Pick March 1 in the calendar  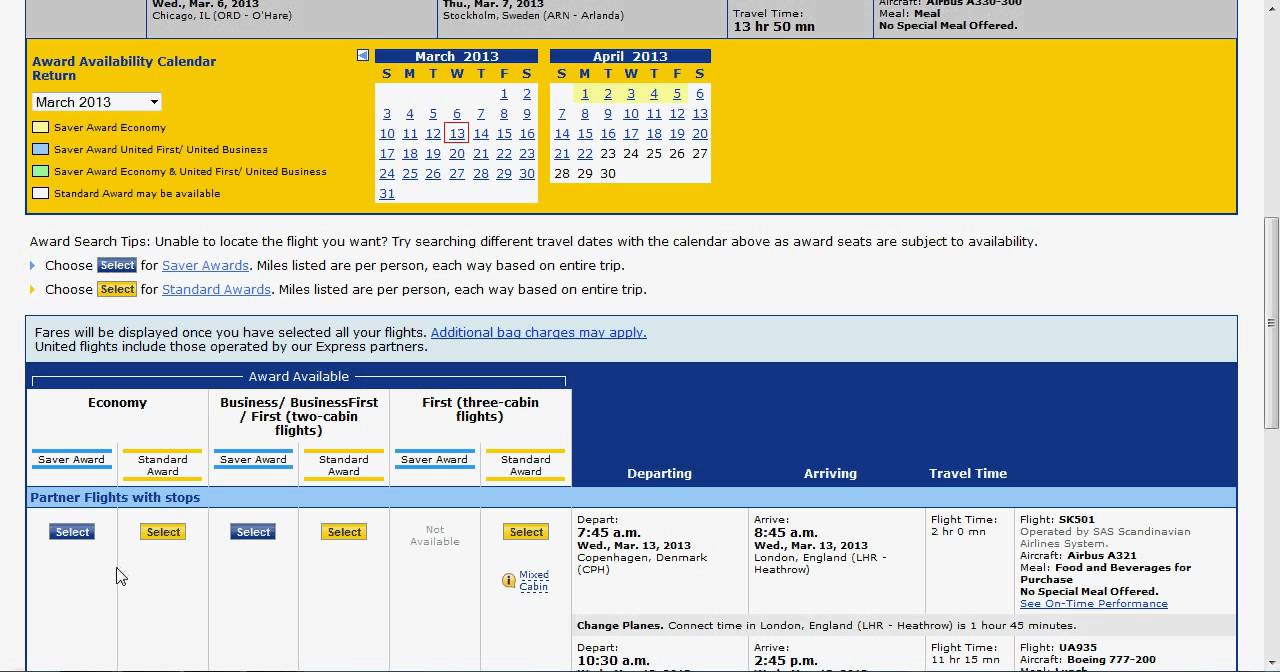point(504,94)
